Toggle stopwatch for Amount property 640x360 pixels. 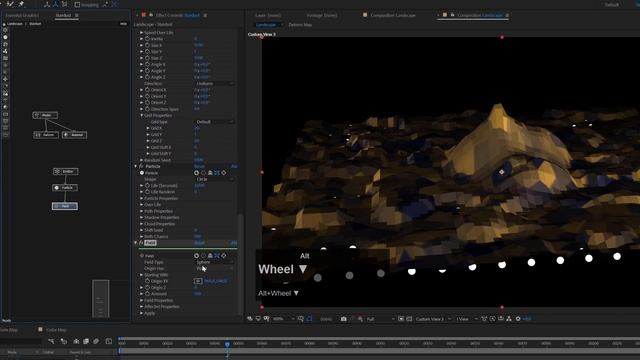click(147, 294)
